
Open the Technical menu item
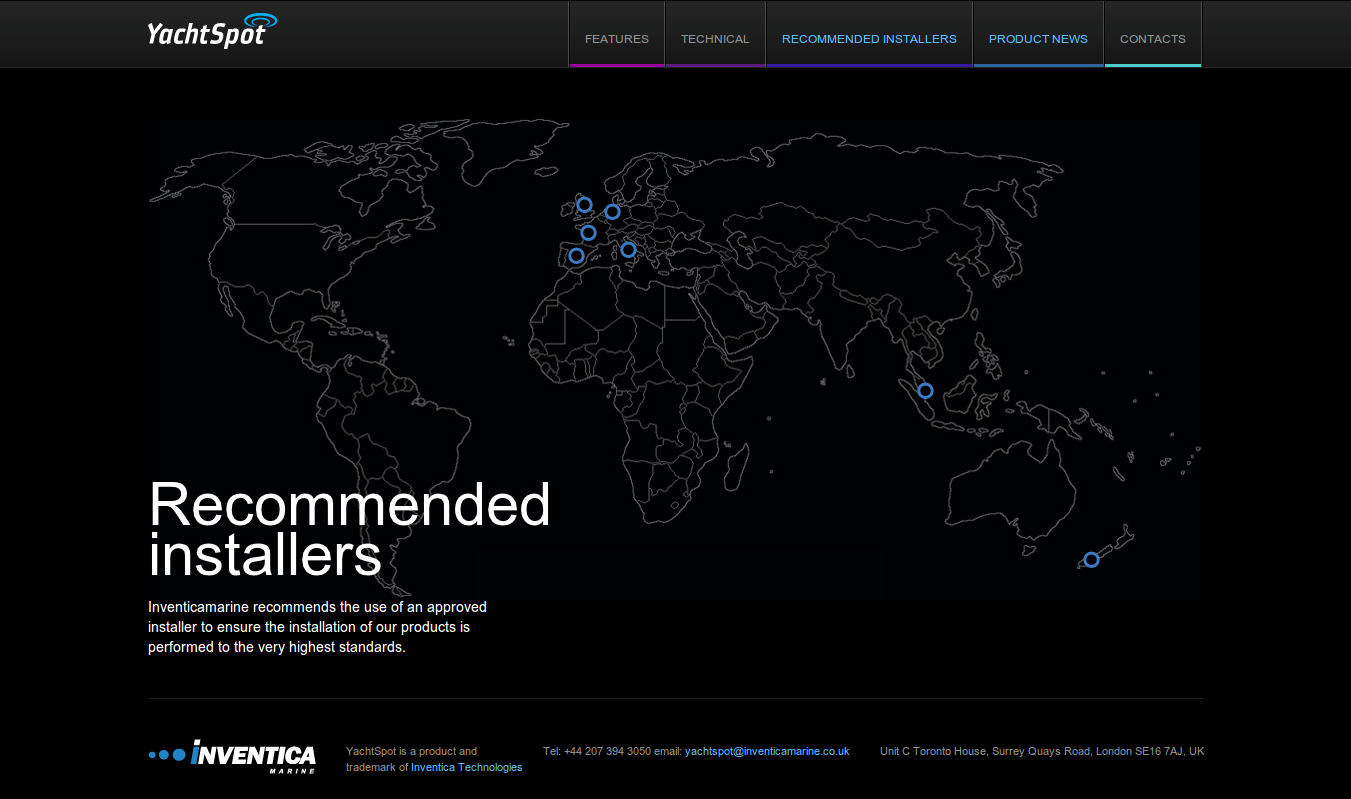pos(715,39)
